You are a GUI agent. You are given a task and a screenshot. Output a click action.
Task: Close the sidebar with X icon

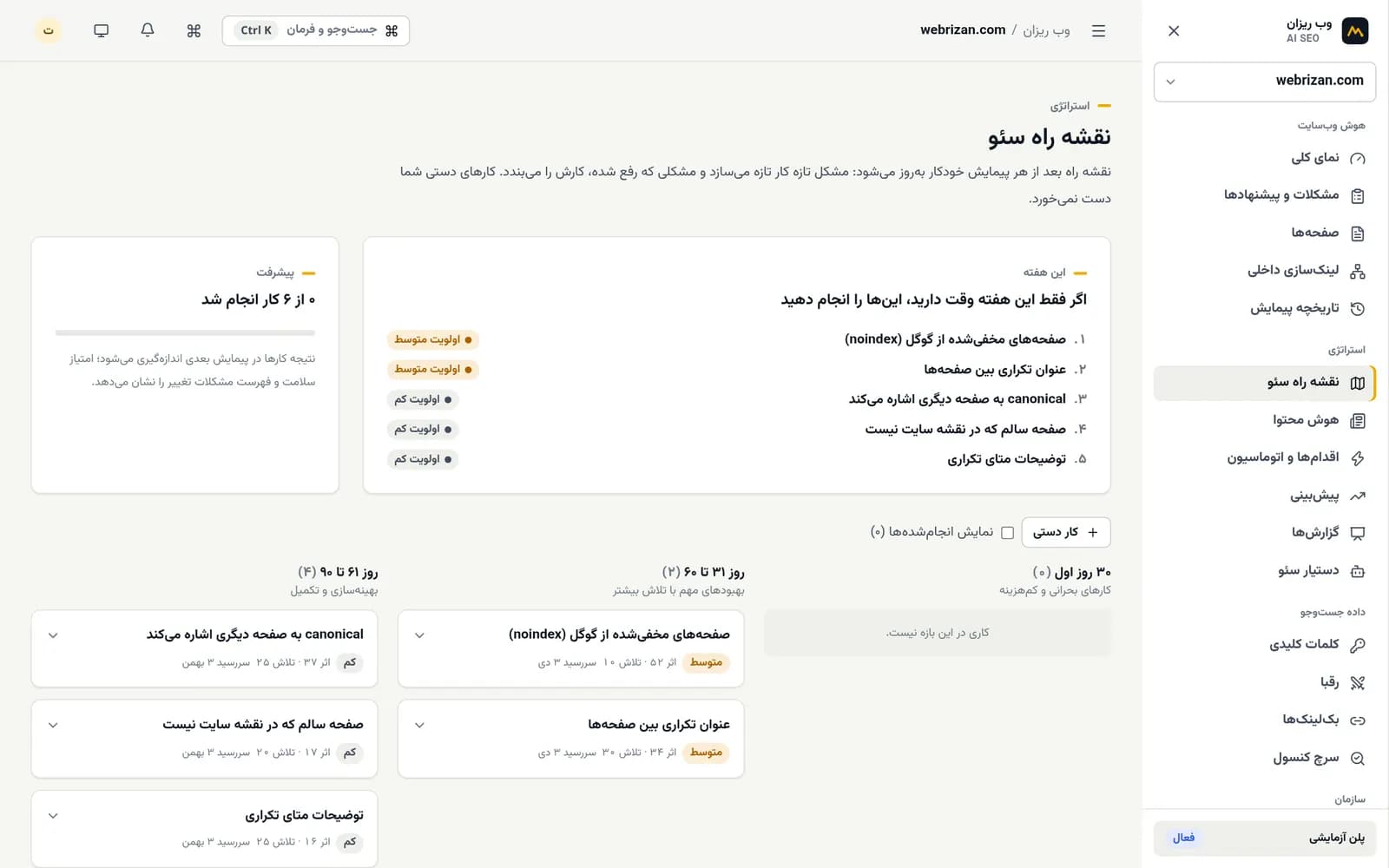pyautogui.click(x=1174, y=30)
